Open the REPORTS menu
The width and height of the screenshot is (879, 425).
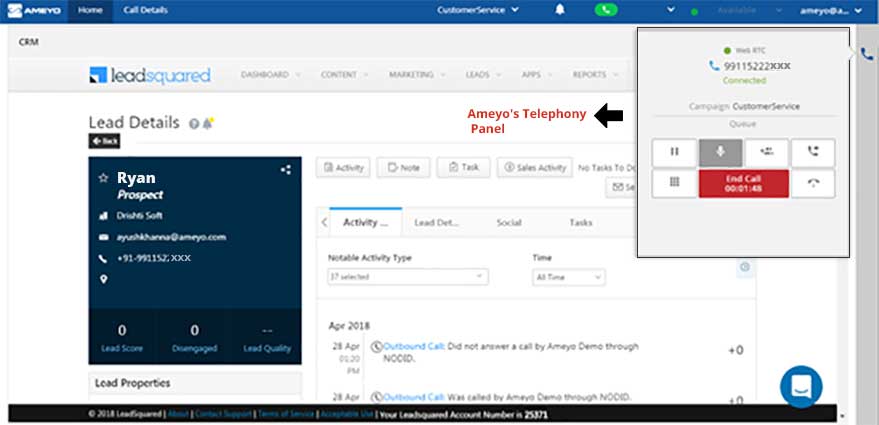pyautogui.click(x=595, y=75)
